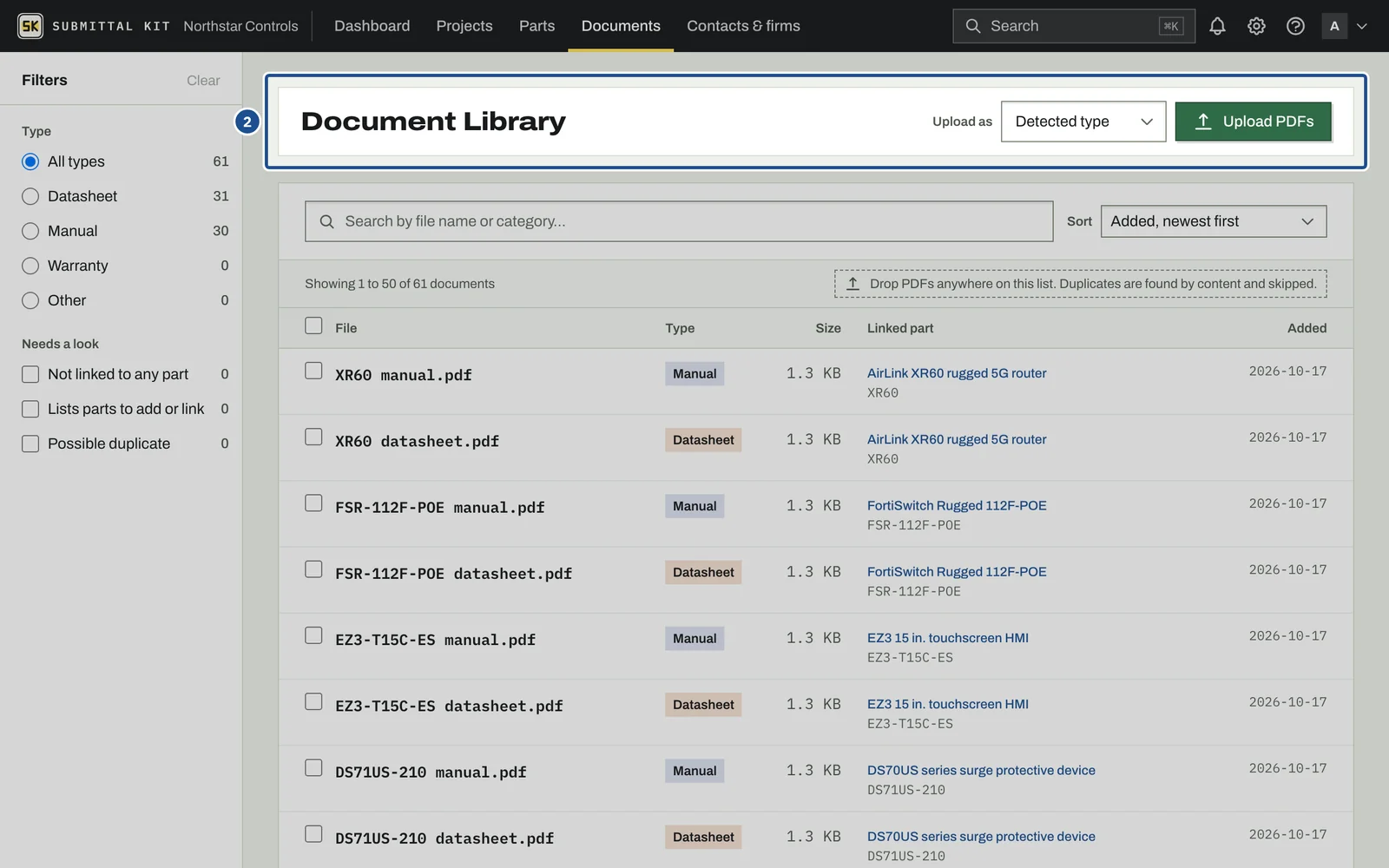Open the help question mark icon

(1295, 26)
